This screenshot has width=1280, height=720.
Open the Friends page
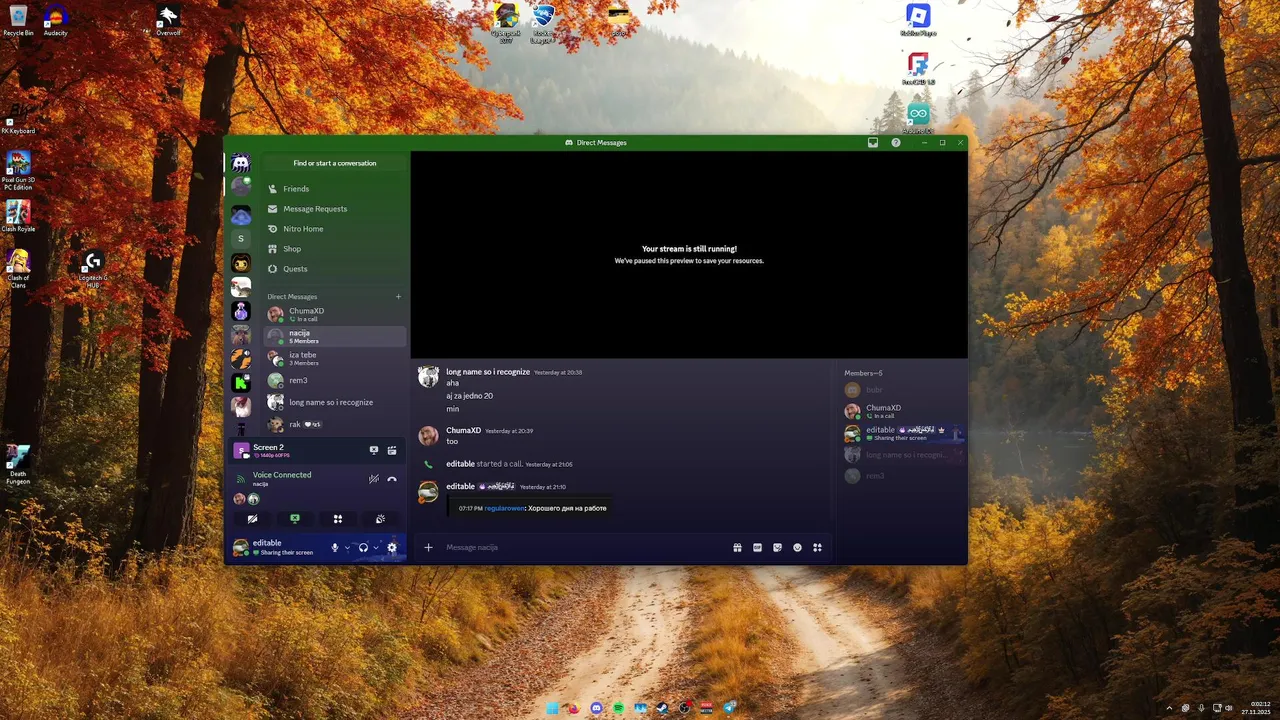(x=335, y=189)
